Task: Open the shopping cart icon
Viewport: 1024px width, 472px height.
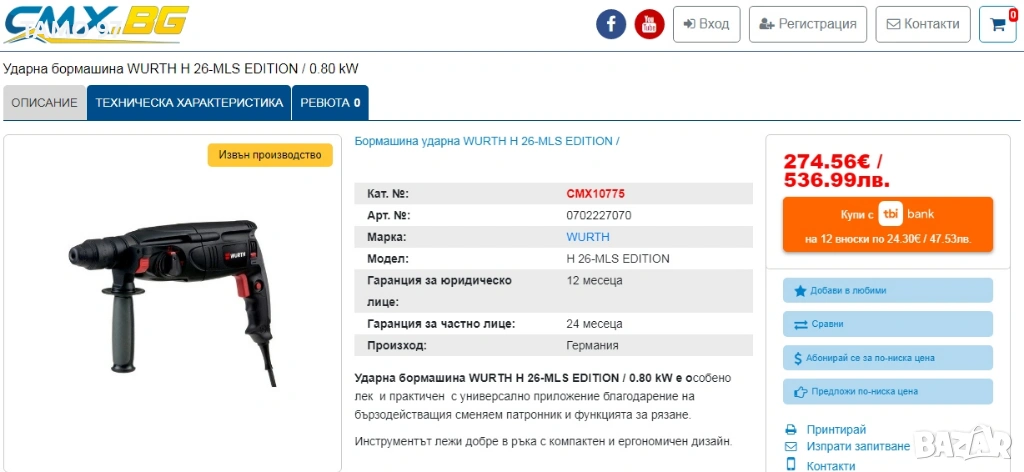Action: pyautogui.click(x=997, y=25)
